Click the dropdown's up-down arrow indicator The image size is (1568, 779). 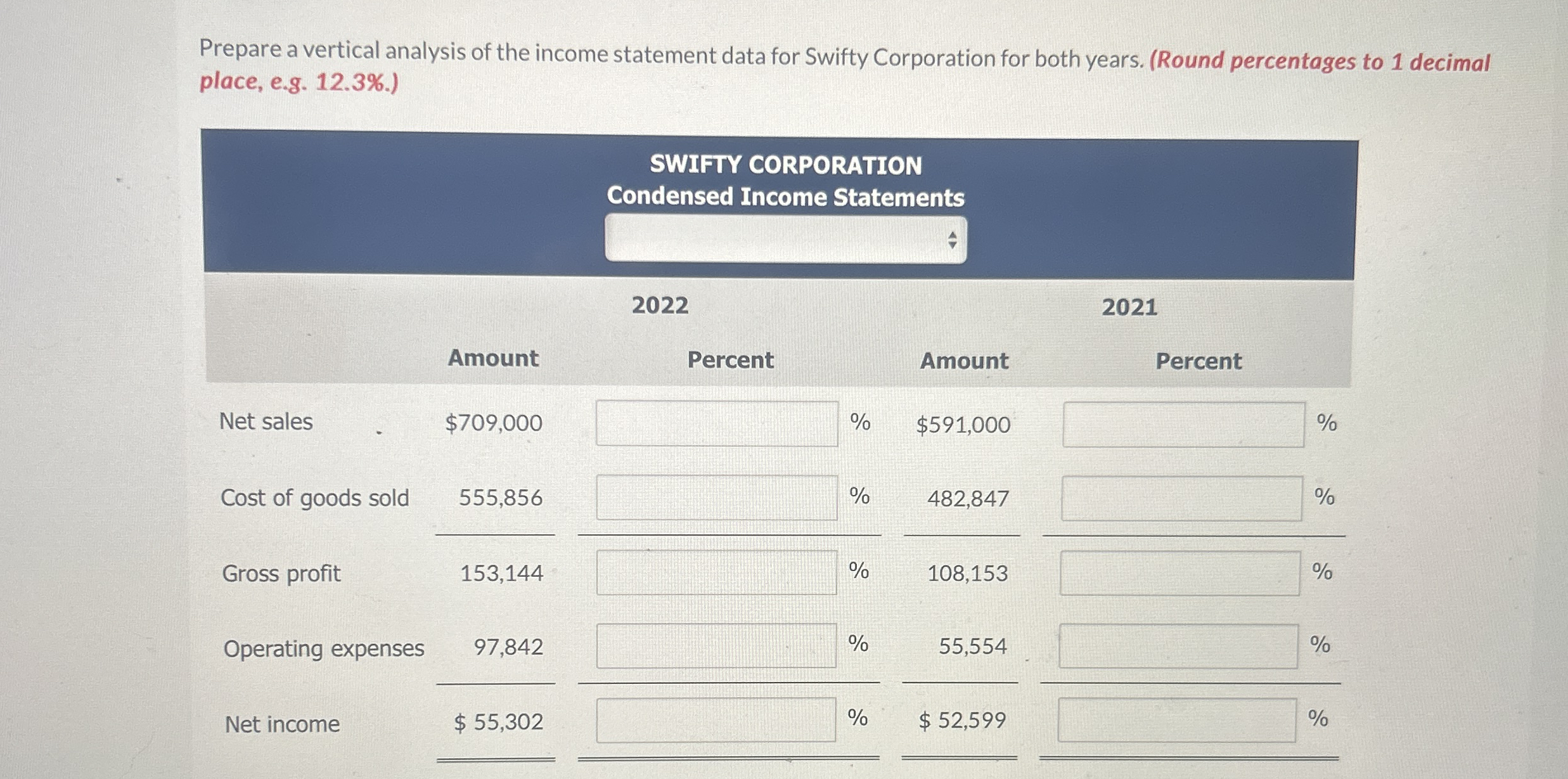click(x=953, y=238)
